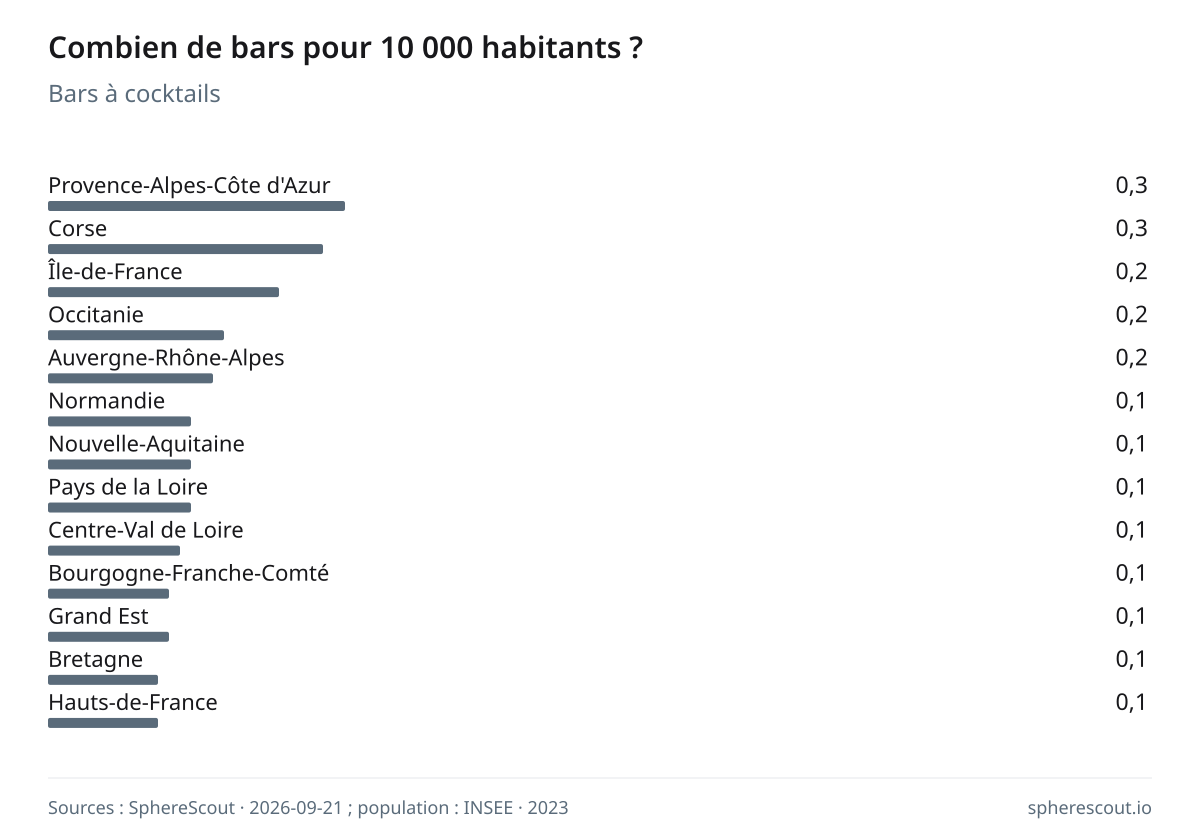Viewport: 1200px width, 840px height.
Task: Select the Normandie row label
Action: [x=106, y=401]
